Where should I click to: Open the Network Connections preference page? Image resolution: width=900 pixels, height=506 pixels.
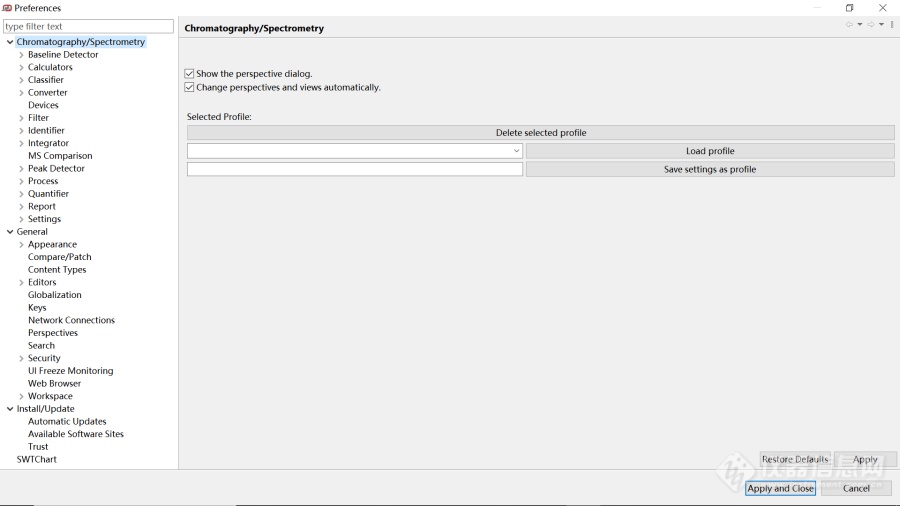coord(71,320)
